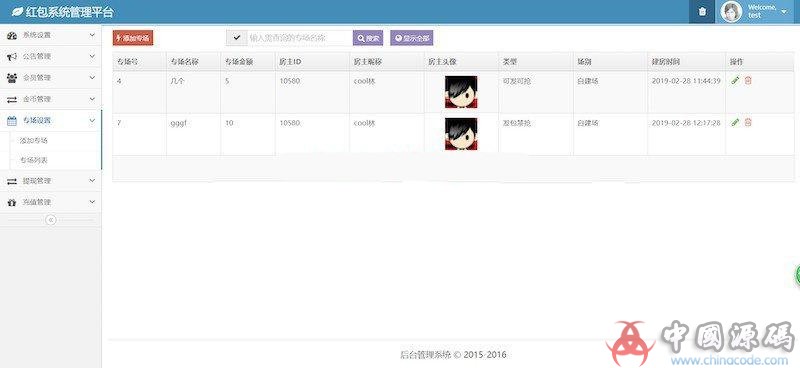The image size is (800, 368).
Task: Select the 公告管理 menu label
Action: (x=37, y=56)
